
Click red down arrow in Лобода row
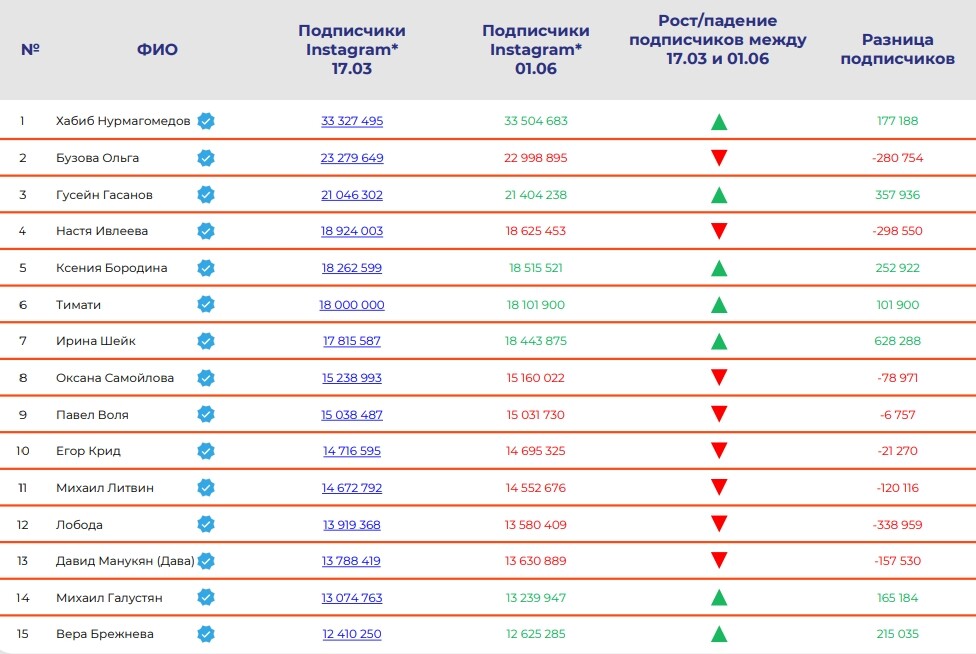coord(718,525)
